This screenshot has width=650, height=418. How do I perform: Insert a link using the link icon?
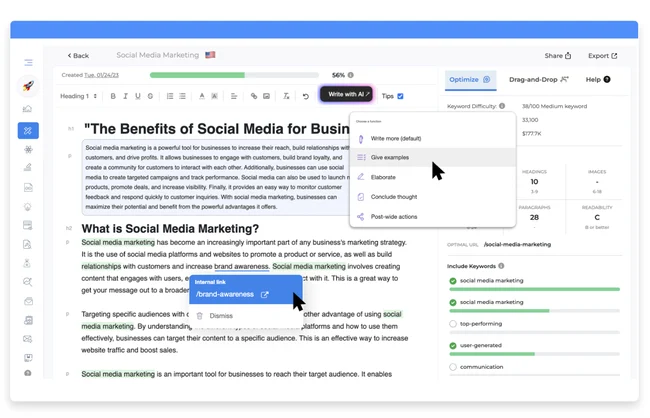(x=254, y=97)
